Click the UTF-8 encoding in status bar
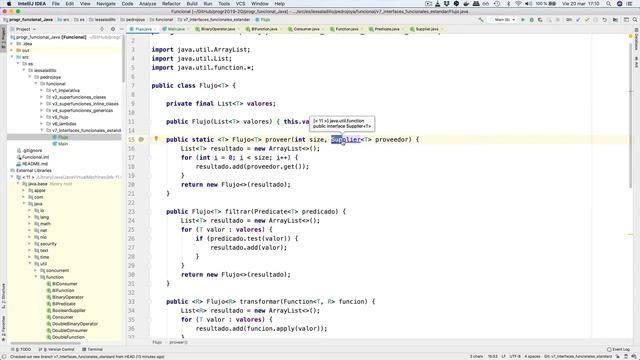The image size is (640, 360). coord(515,356)
